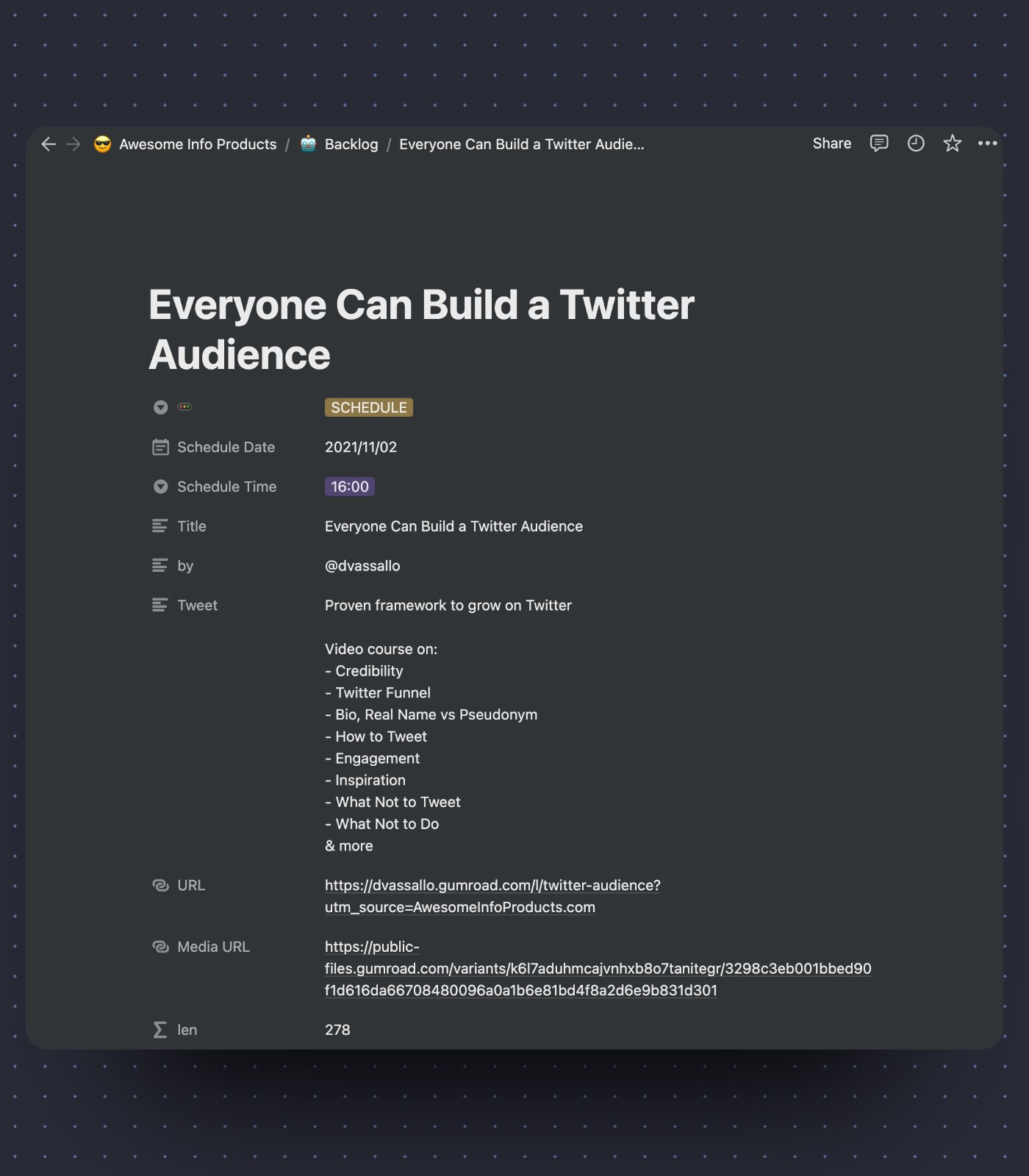Click the Tweet property label

click(197, 606)
